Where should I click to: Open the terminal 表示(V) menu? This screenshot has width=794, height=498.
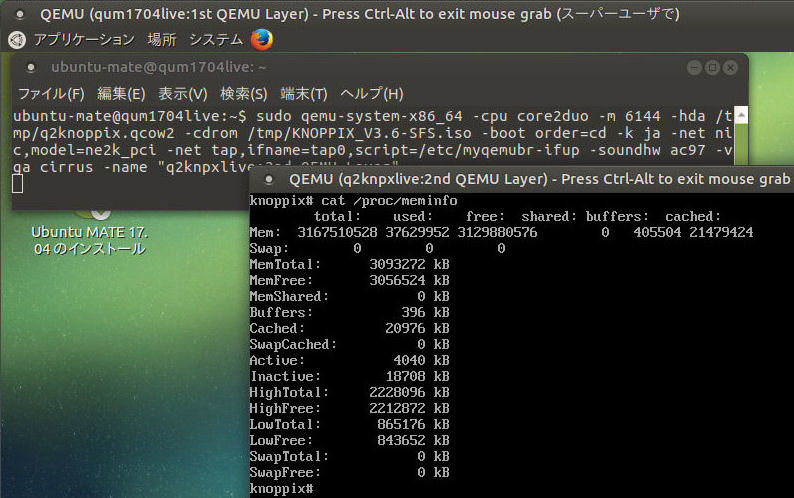coord(183,94)
